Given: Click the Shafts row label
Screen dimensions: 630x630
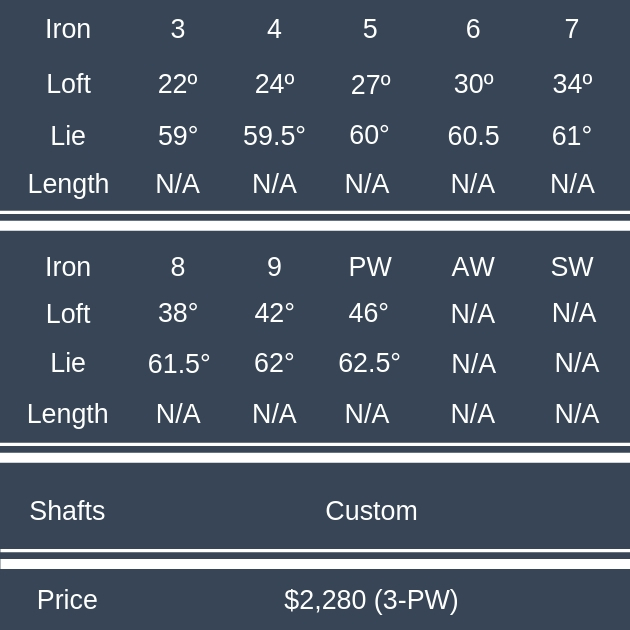Looking at the screenshot, I should click(67, 511).
